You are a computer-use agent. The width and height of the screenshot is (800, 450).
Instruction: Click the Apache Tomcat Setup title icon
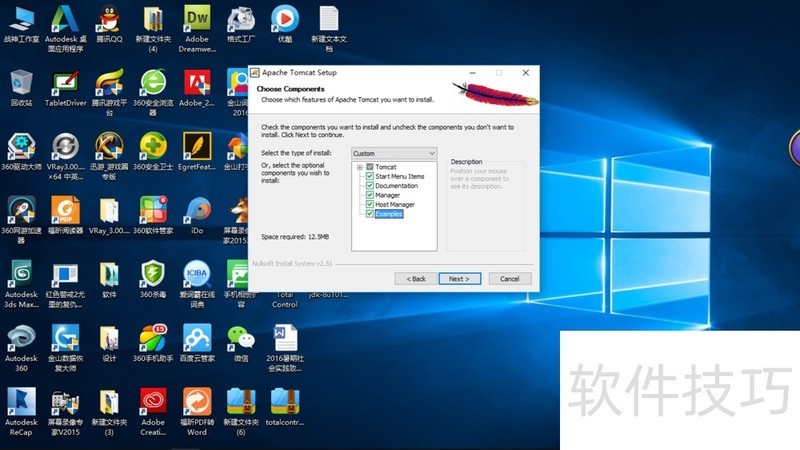[255, 72]
